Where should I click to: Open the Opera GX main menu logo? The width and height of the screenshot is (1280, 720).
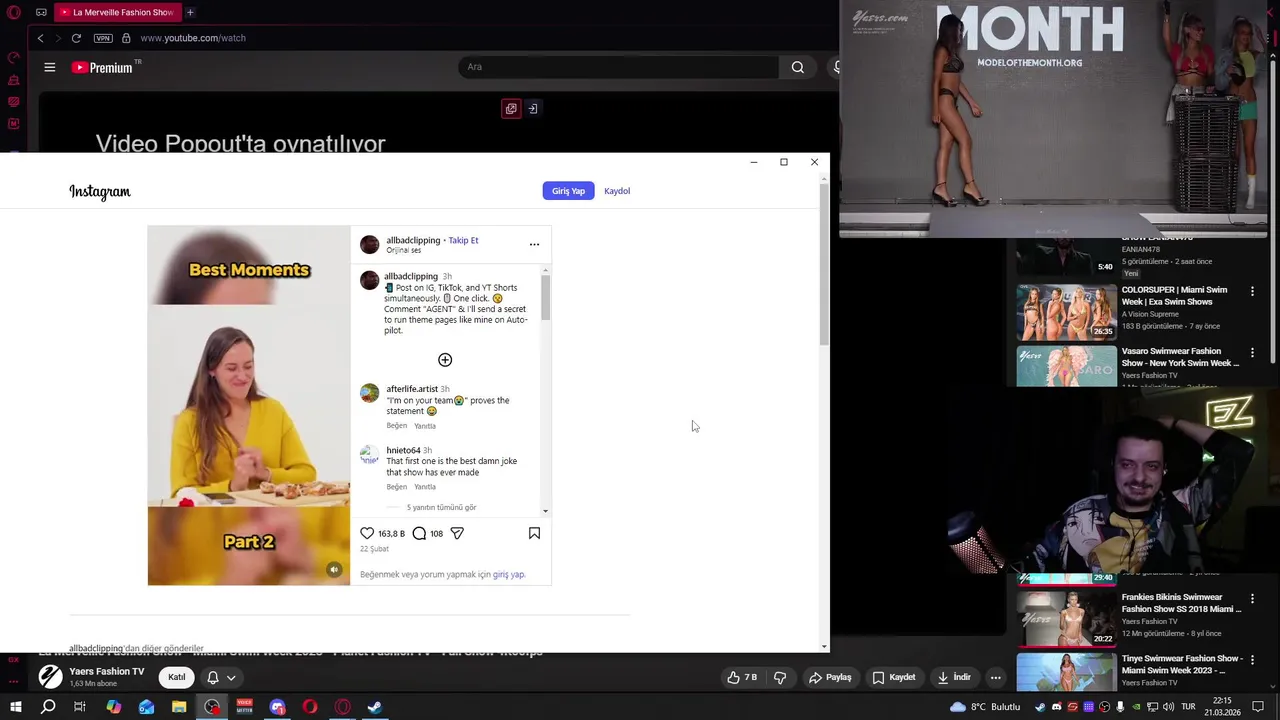tap(14, 12)
